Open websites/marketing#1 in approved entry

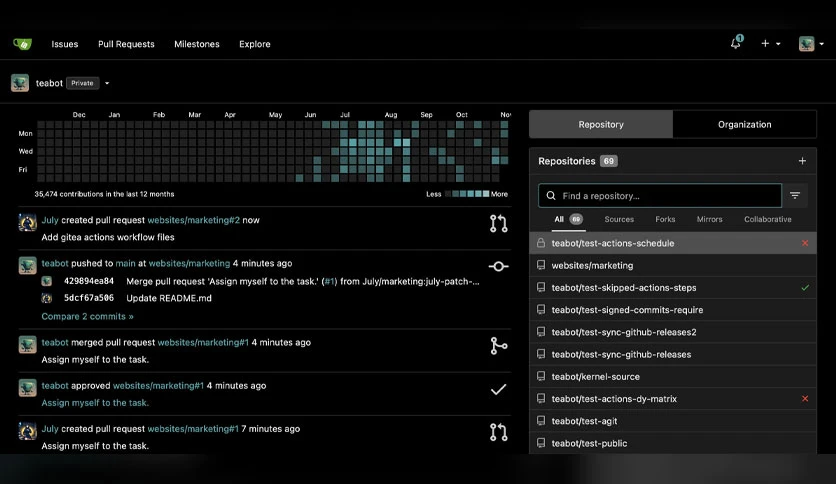tap(158, 386)
